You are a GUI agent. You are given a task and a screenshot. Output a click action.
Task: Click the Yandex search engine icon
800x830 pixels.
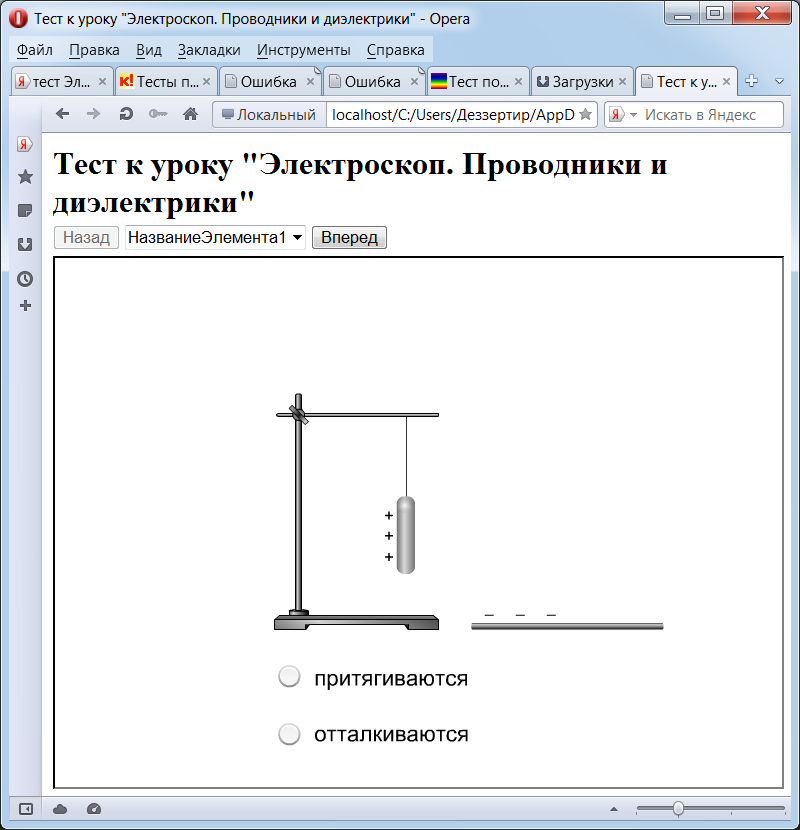click(x=616, y=114)
